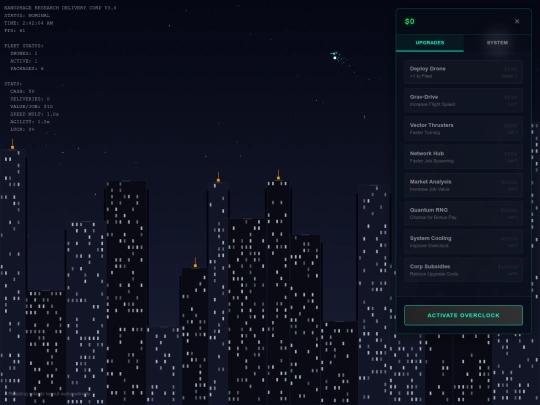Buy the Deploy Drone upgrade

(x=463, y=72)
